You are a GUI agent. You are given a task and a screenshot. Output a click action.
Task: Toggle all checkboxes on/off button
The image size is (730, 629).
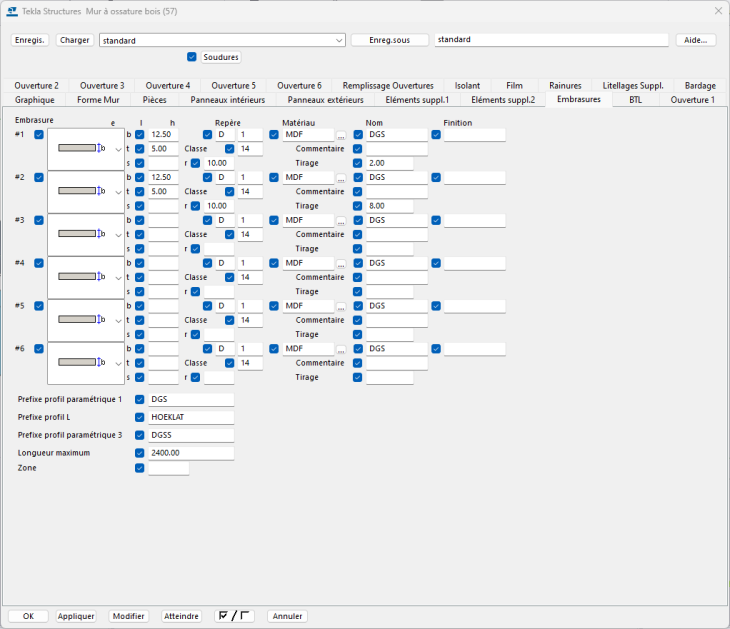234,616
